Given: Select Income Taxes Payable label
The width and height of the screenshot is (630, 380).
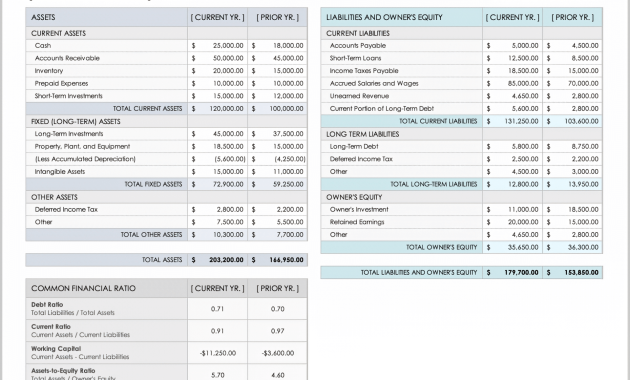Looking at the screenshot, I should point(364,71).
